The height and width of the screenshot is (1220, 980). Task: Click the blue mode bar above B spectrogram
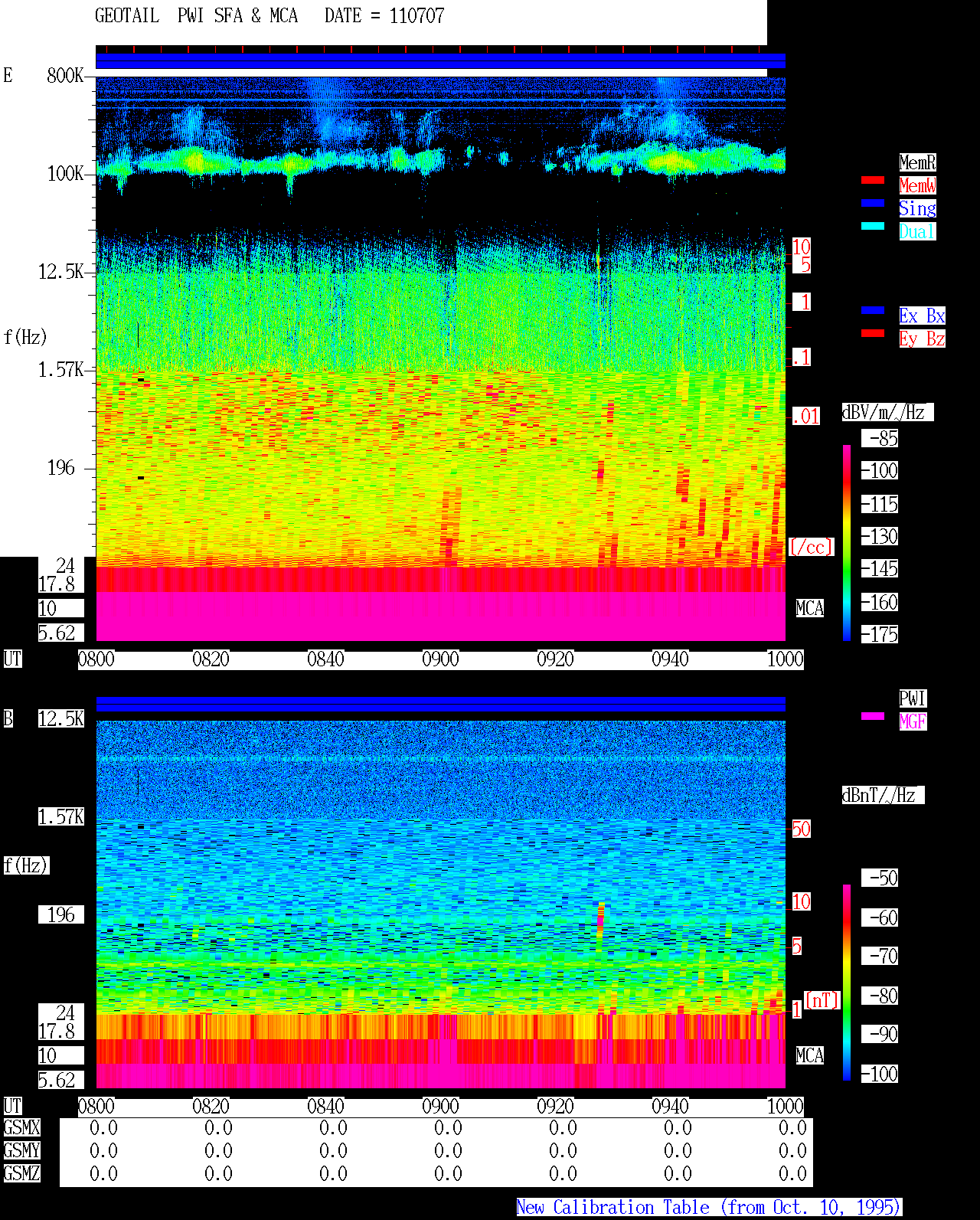(x=440, y=704)
